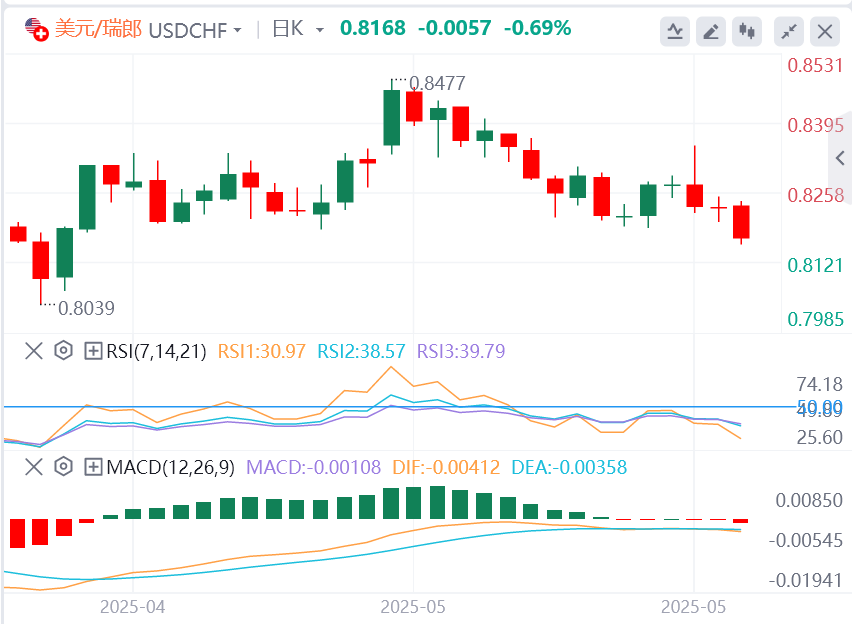Open the candlestick chart style settings
852x624 pixels.
click(x=746, y=31)
